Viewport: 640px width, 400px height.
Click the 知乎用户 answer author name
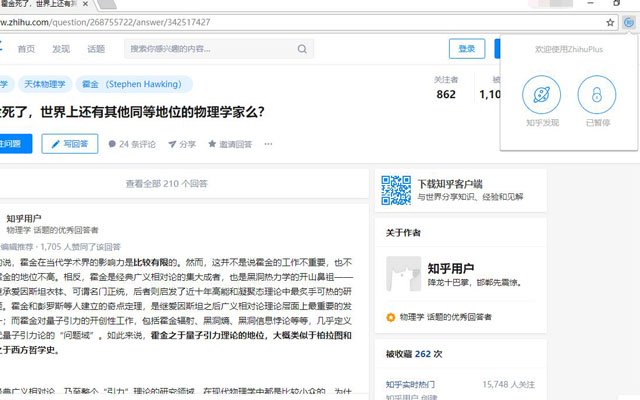pos(24,218)
